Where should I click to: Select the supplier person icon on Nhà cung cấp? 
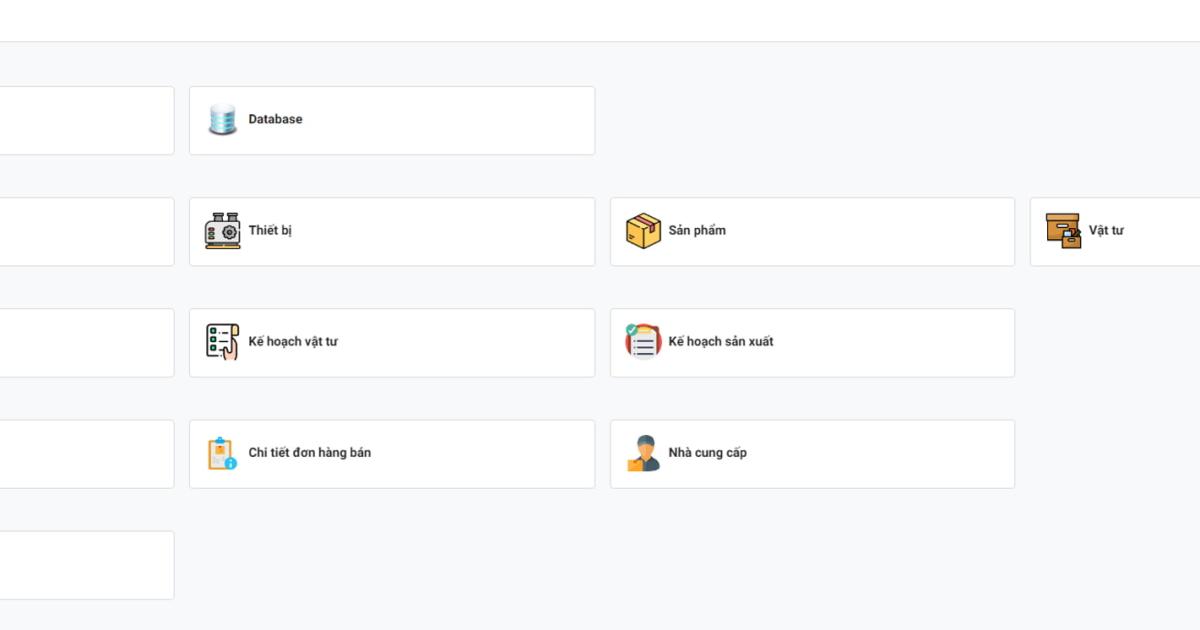pos(642,453)
